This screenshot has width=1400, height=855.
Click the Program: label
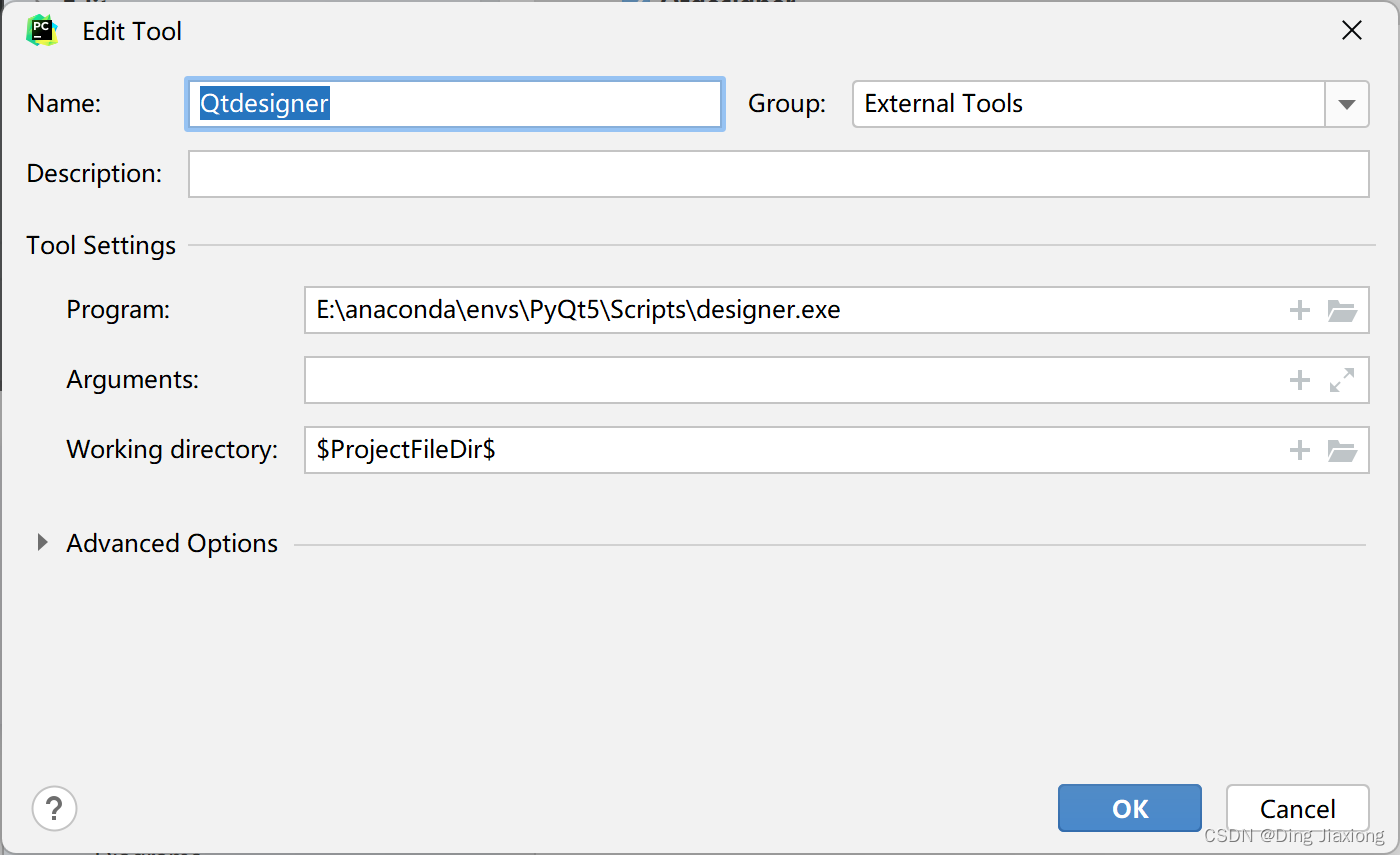click(118, 310)
